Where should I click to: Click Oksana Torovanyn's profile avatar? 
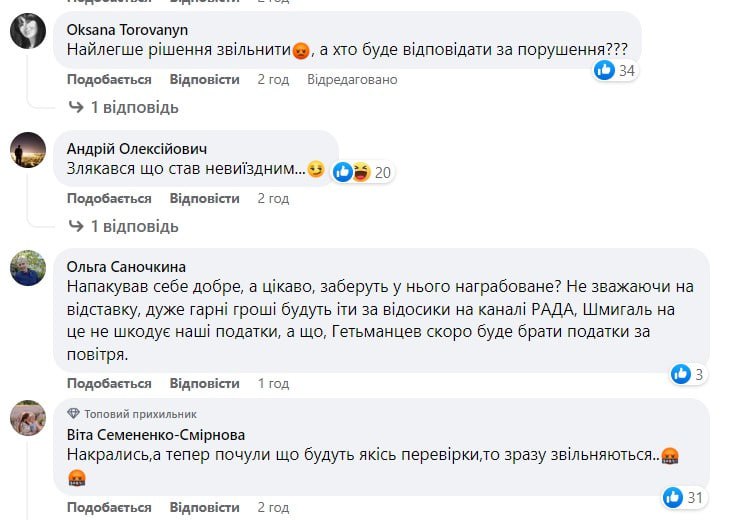27,33
